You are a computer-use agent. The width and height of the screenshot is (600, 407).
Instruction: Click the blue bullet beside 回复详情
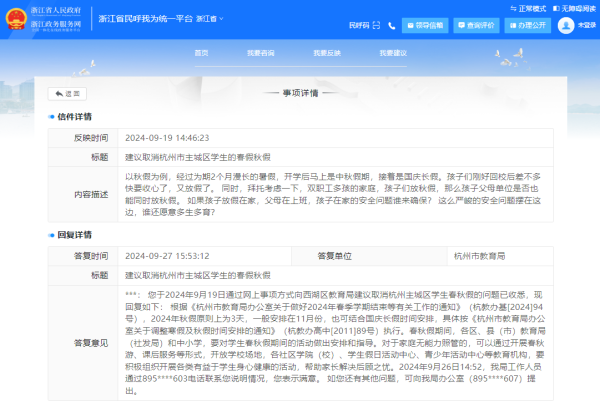pyautogui.click(x=51, y=235)
